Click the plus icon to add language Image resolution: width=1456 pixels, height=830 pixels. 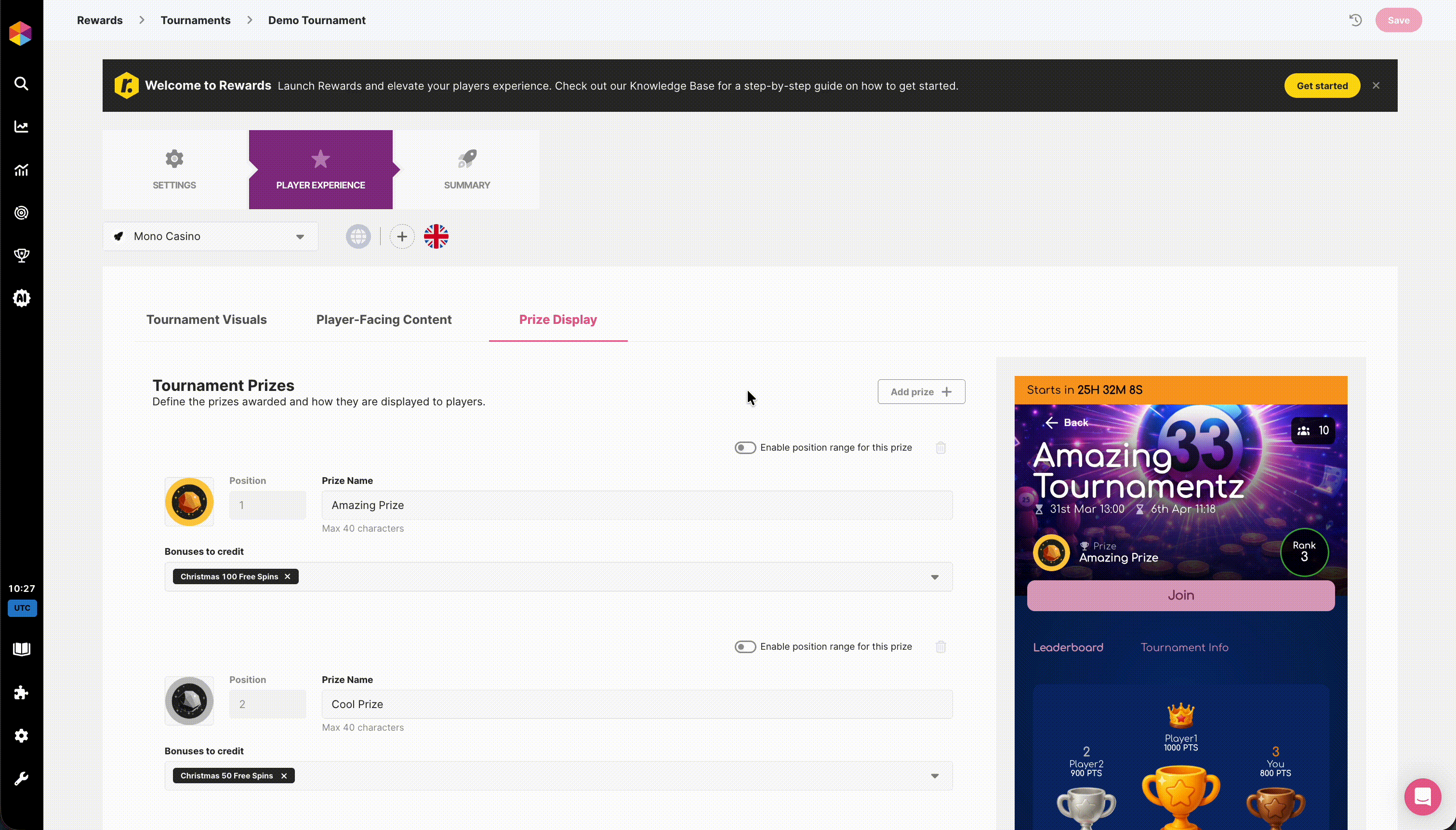[402, 237]
